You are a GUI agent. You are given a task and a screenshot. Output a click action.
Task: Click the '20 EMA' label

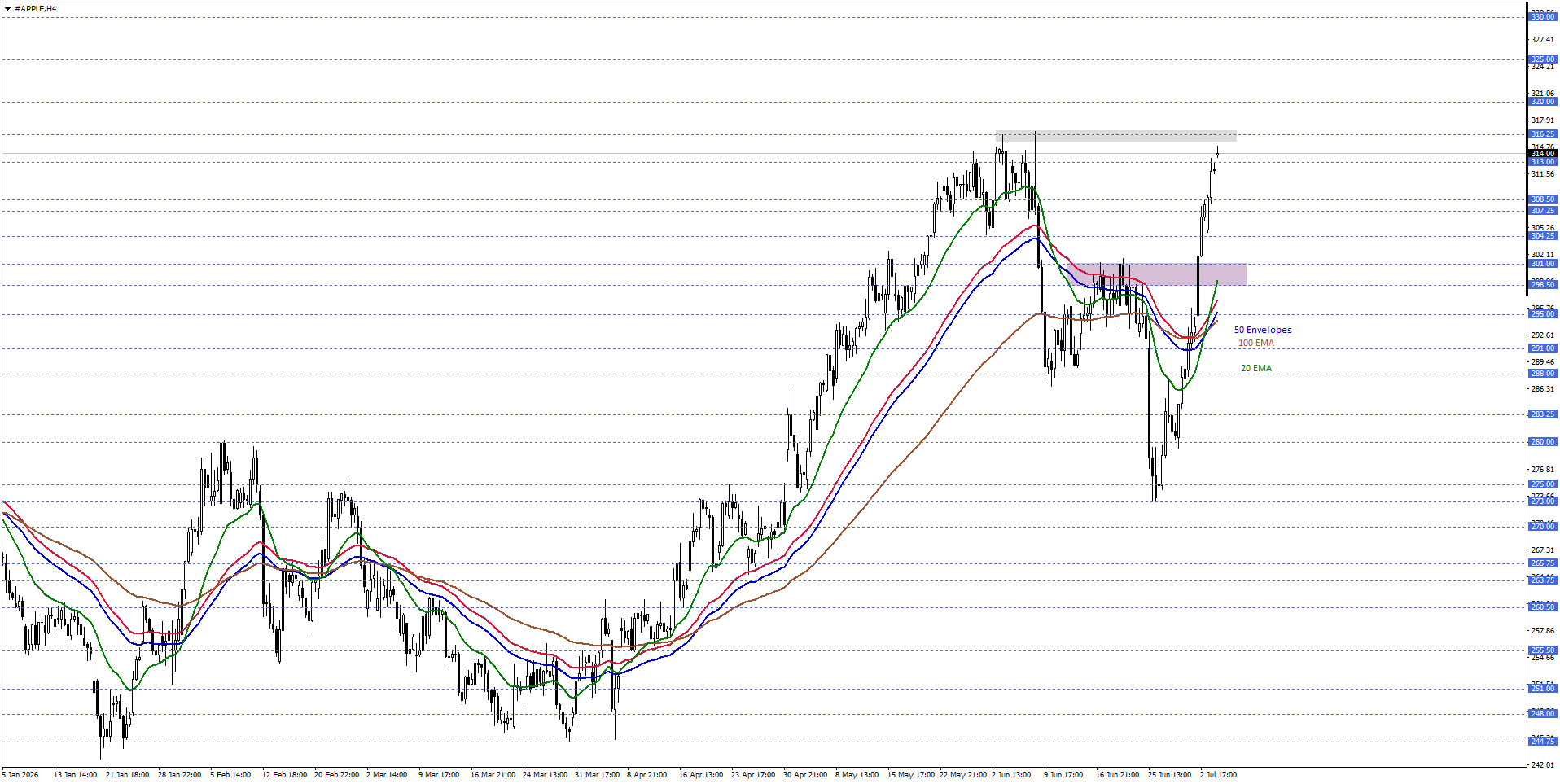[1256, 368]
